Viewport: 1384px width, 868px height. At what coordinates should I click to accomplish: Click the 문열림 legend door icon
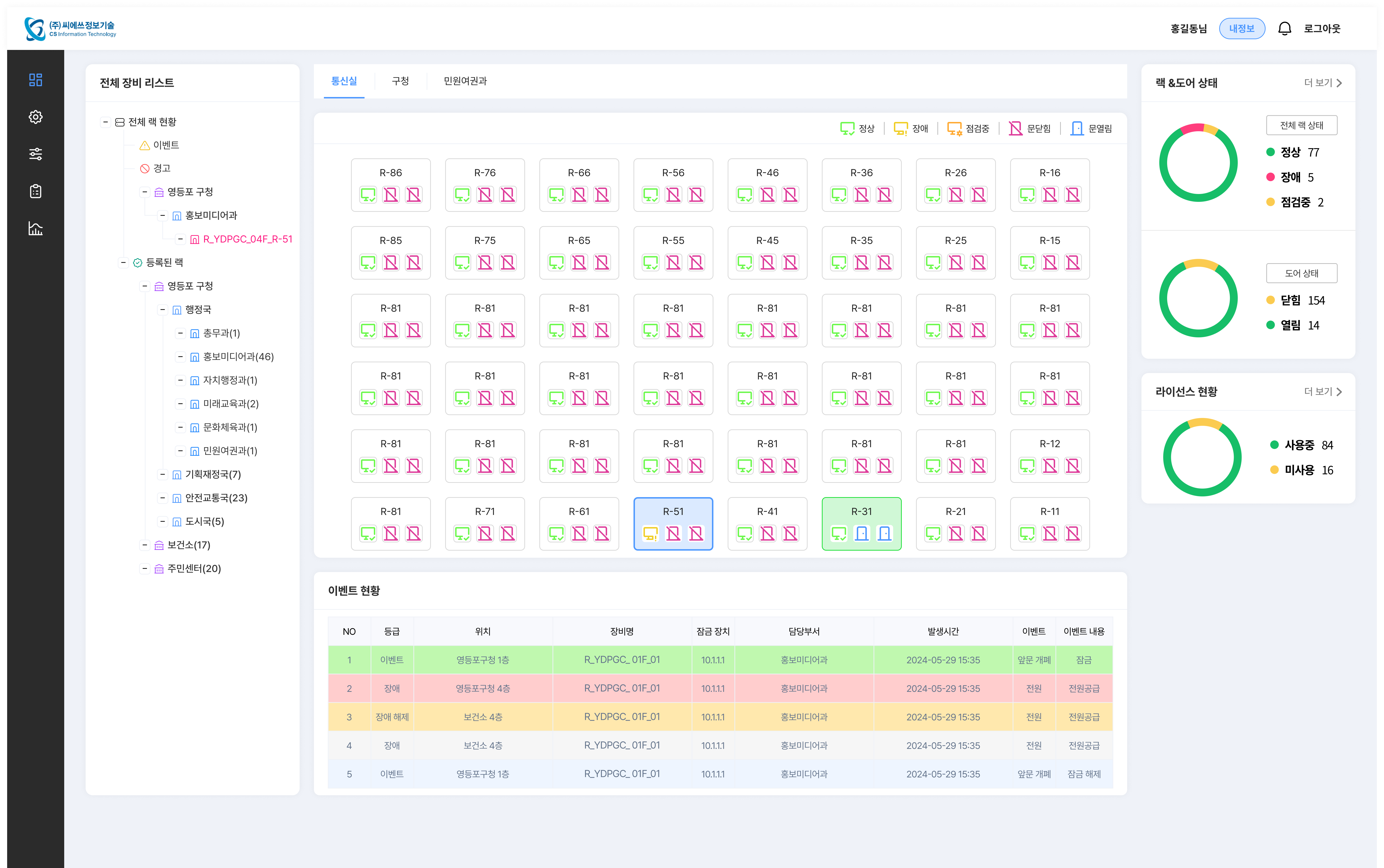click(x=1077, y=129)
